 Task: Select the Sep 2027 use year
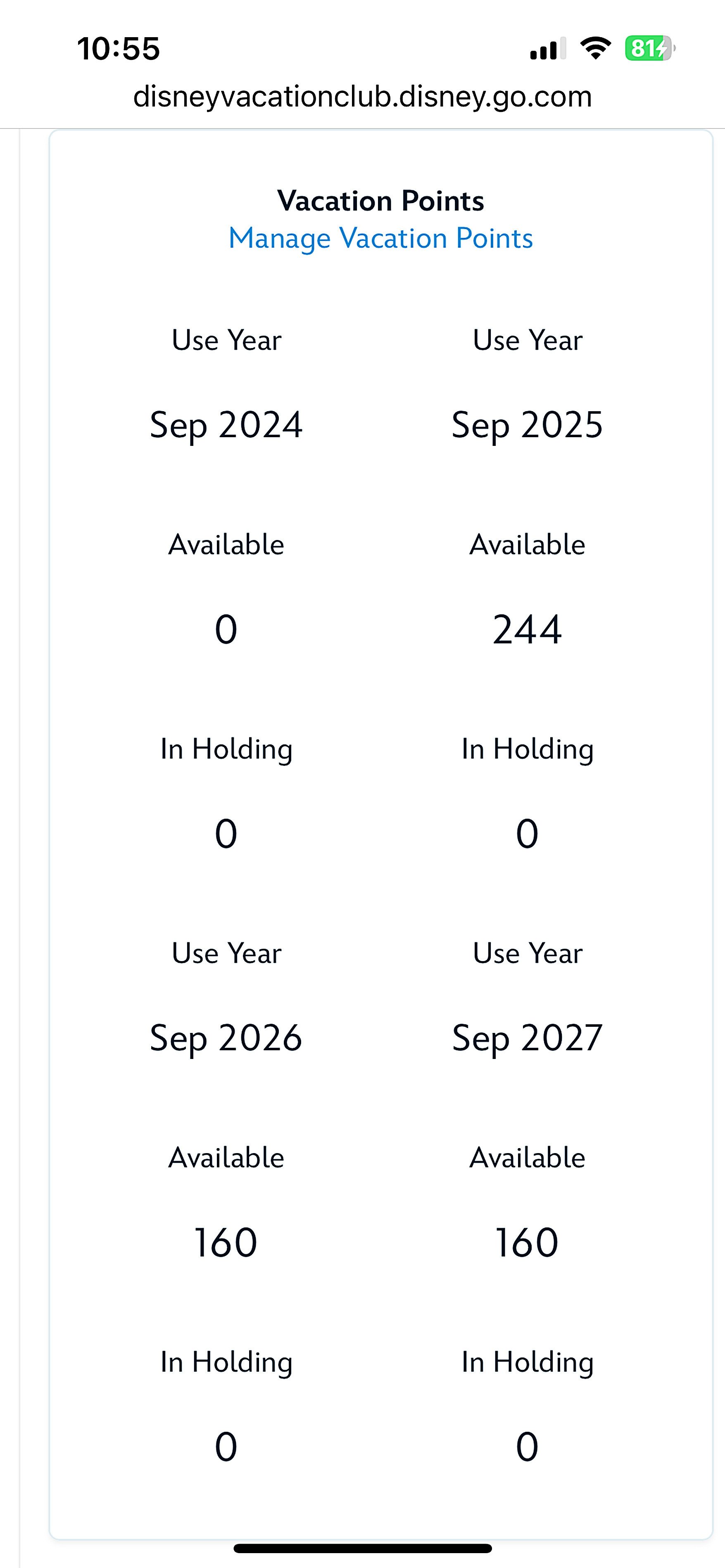pyautogui.click(x=527, y=1038)
